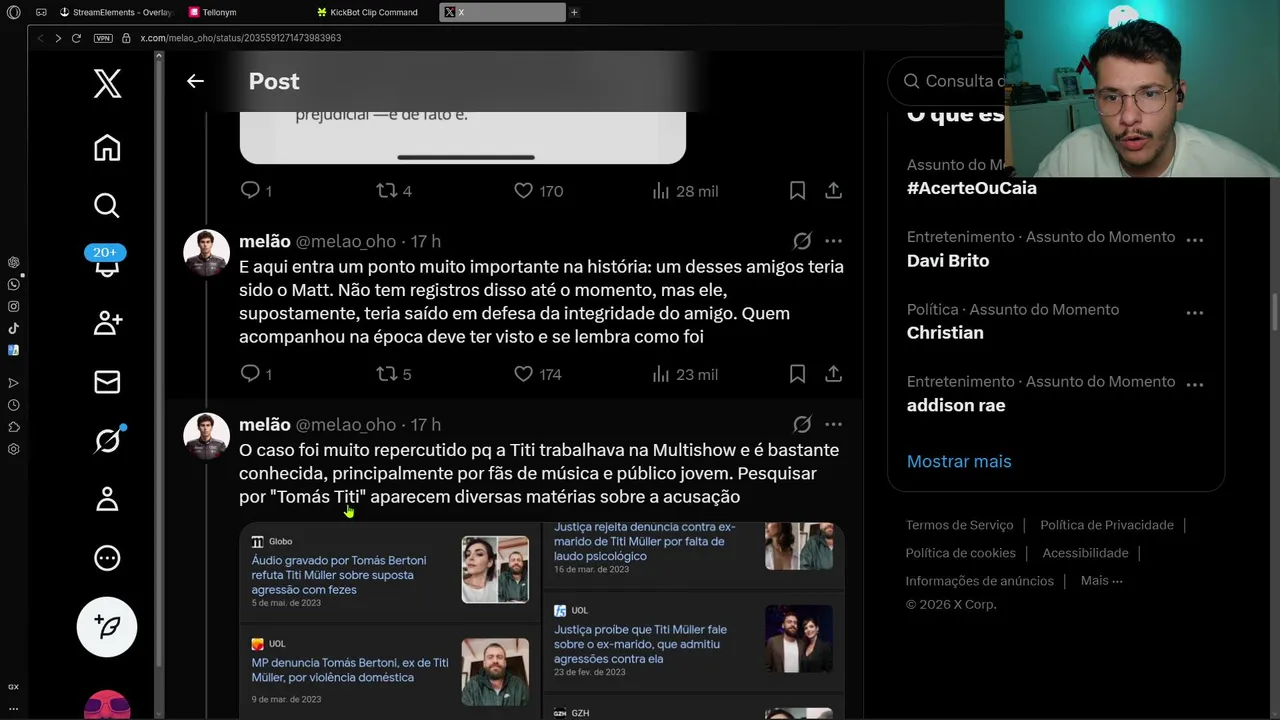The width and height of the screenshot is (1280, 720).
Task: Open the X home logo
Action: coord(107,83)
